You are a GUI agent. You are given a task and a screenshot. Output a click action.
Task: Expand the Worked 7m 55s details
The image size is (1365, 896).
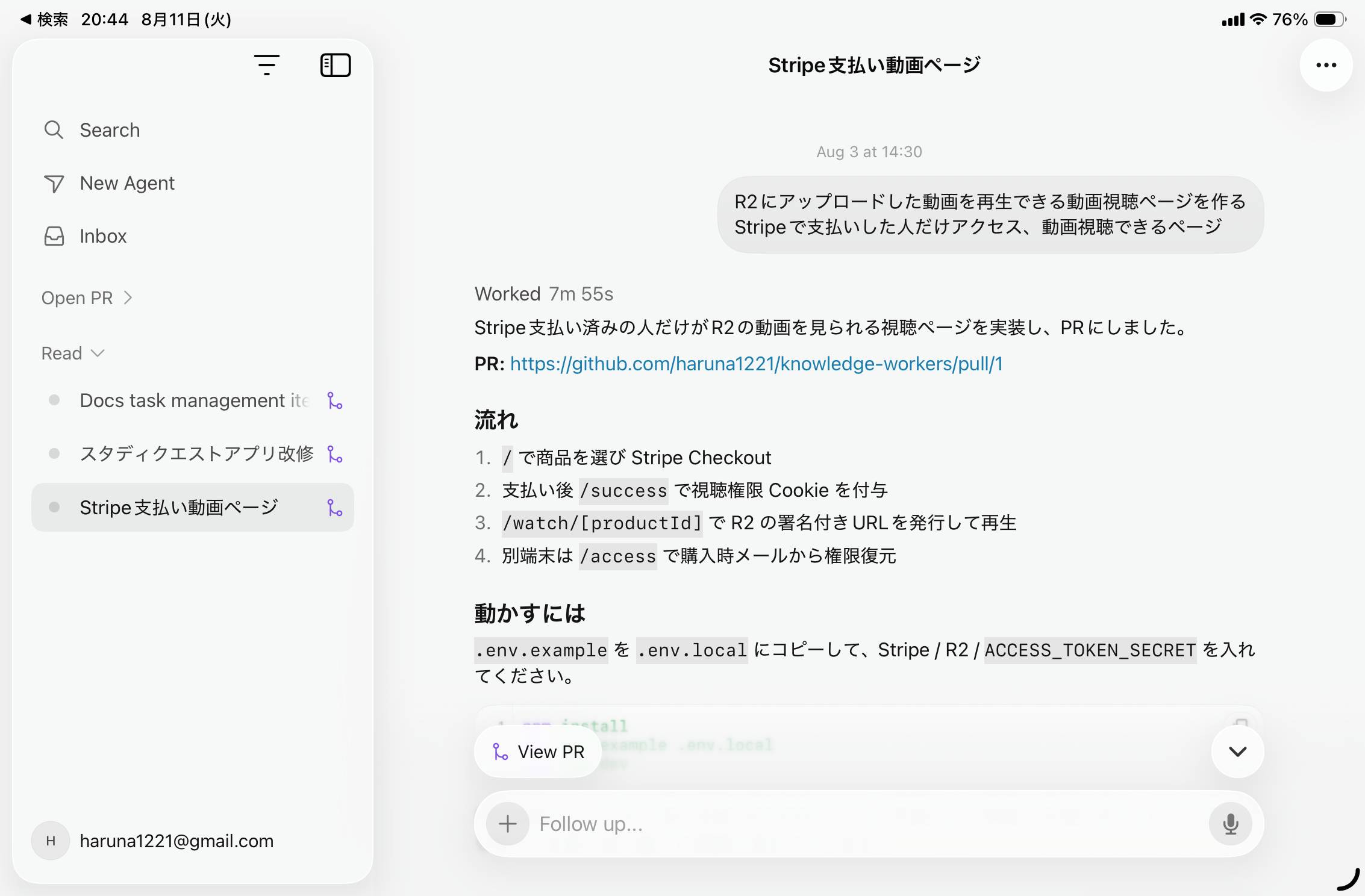click(543, 294)
